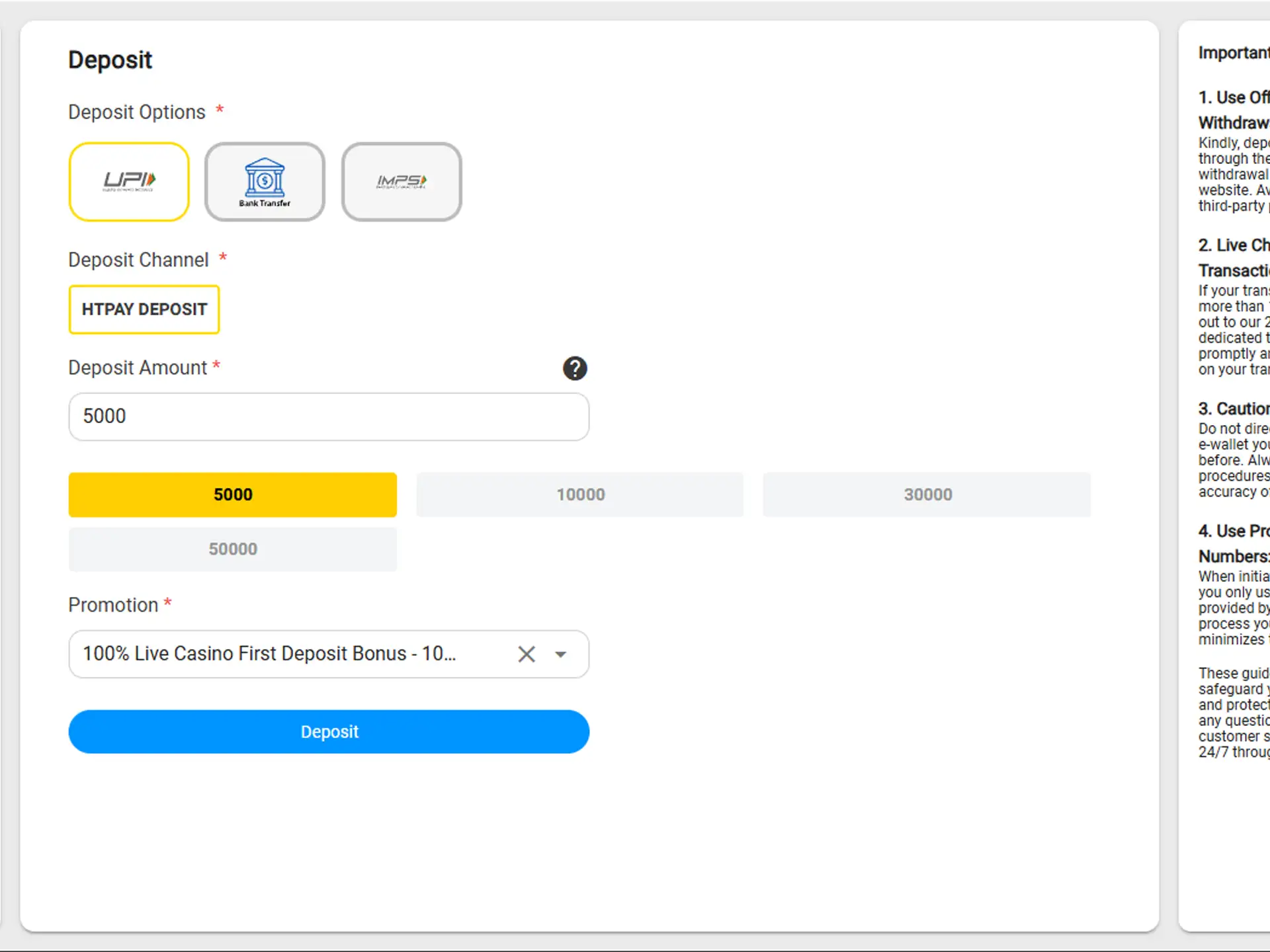Select the UPI deposit option
Image resolution: width=1270 pixels, height=952 pixels.
point(129,182)
